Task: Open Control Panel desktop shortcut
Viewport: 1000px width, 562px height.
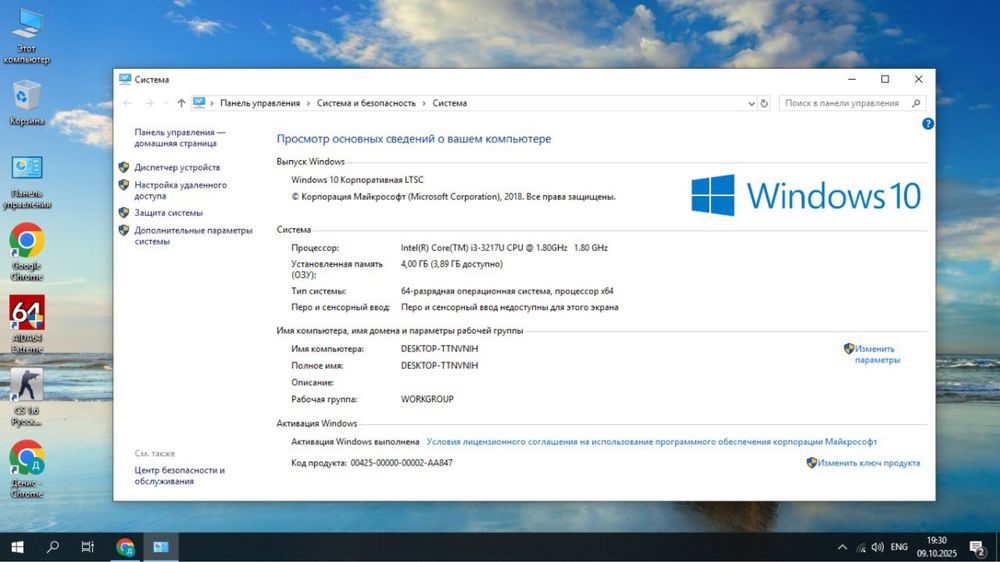Action: pyautogui.click(x=27, y=182)
